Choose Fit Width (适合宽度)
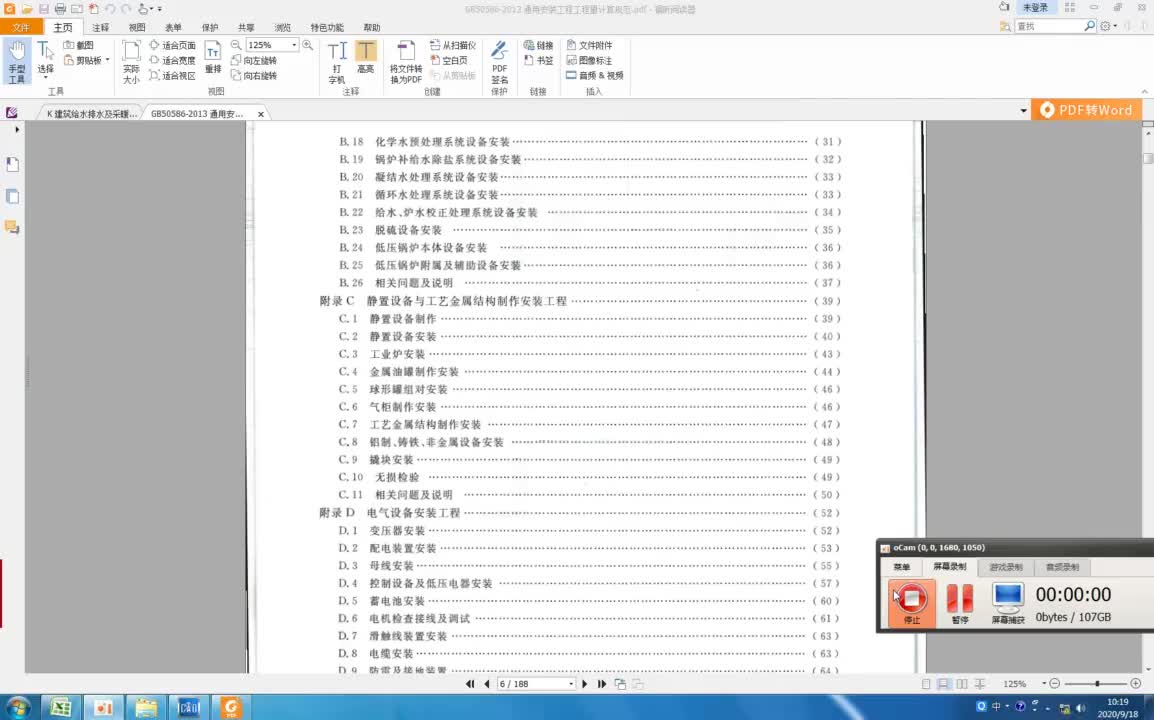Screen dimensions: 1154x720 172,60
